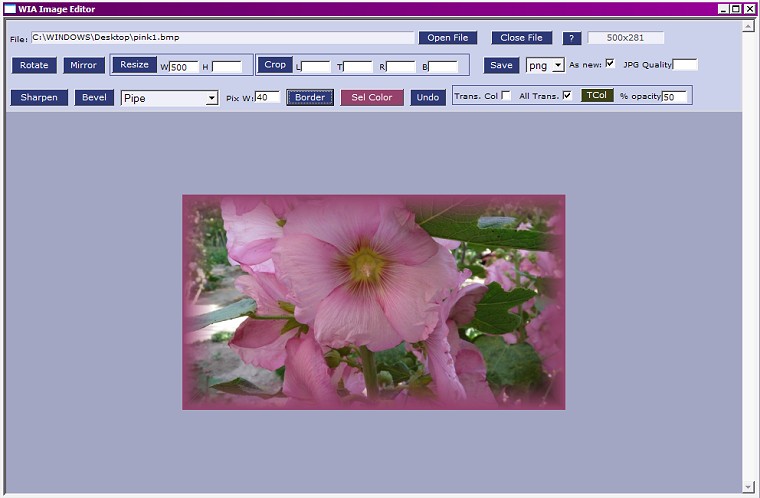760x498 pixels.
Task: Expand the Pipe border style dropdown
Action: 212,98
